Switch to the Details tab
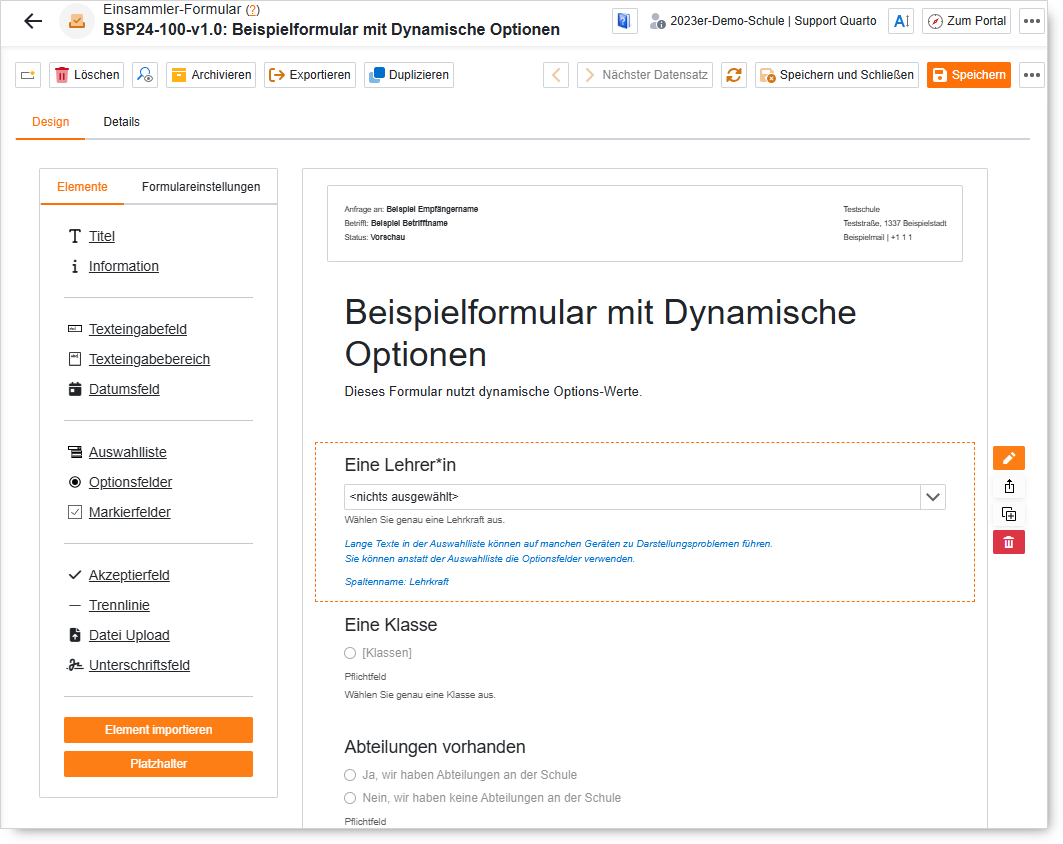The image size is (1063, 844). pyautogui.click(x=121, y=122)
